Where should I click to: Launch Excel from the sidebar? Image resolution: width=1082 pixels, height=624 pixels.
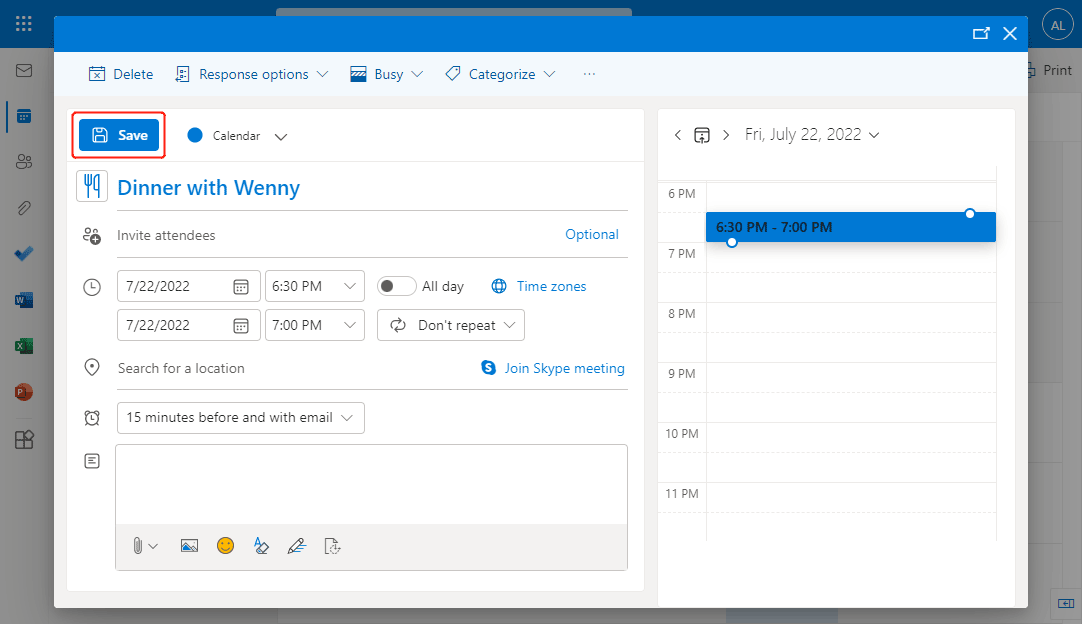(x=24, y=346)
